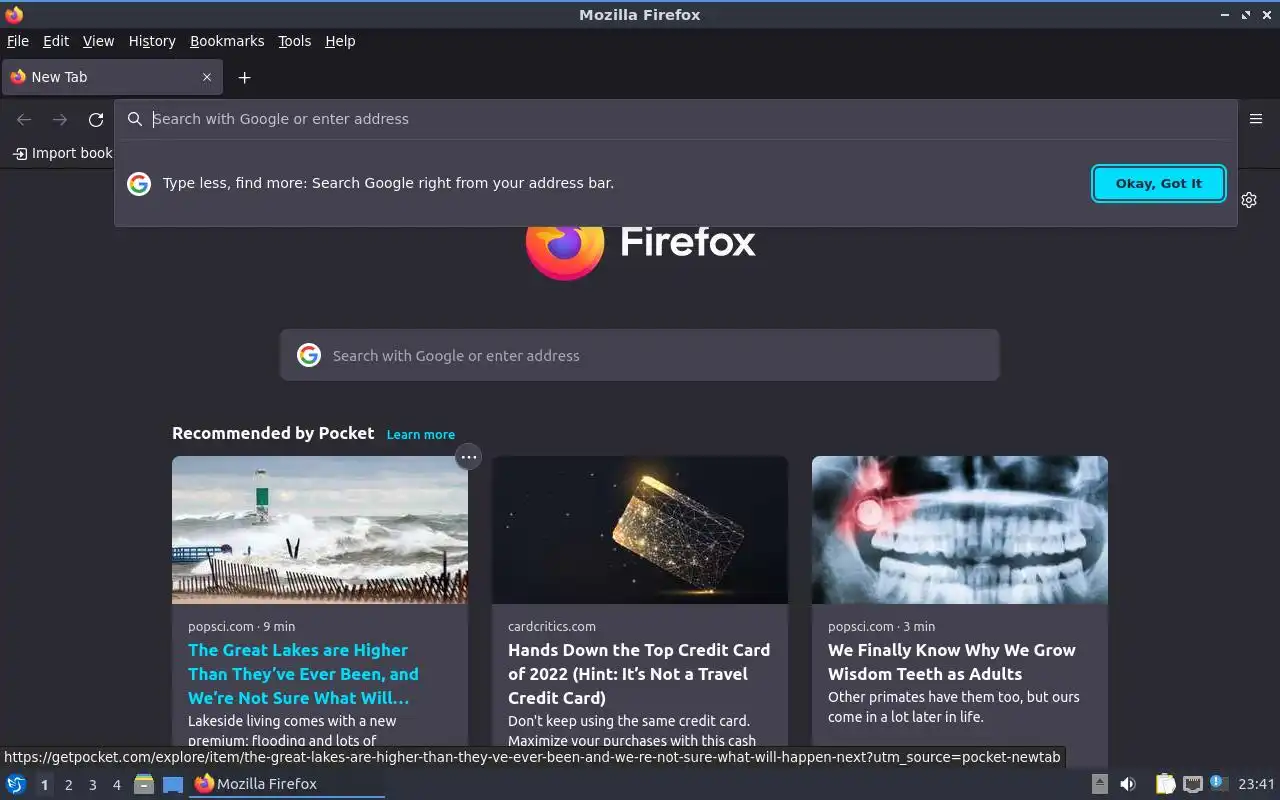1280x800 pixels.
Task: Open the system start menu in taskbar
Action: [15, 784]
